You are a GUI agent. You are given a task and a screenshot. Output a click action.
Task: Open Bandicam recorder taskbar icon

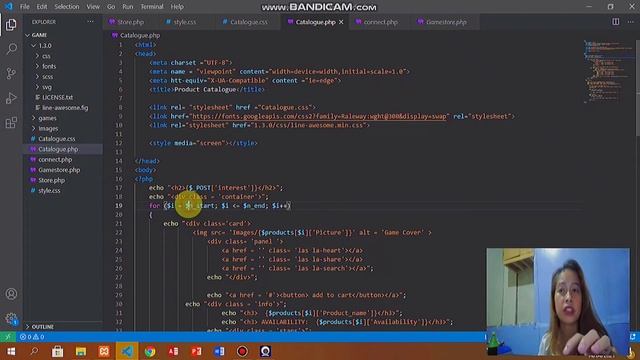(x=242, y=351)
